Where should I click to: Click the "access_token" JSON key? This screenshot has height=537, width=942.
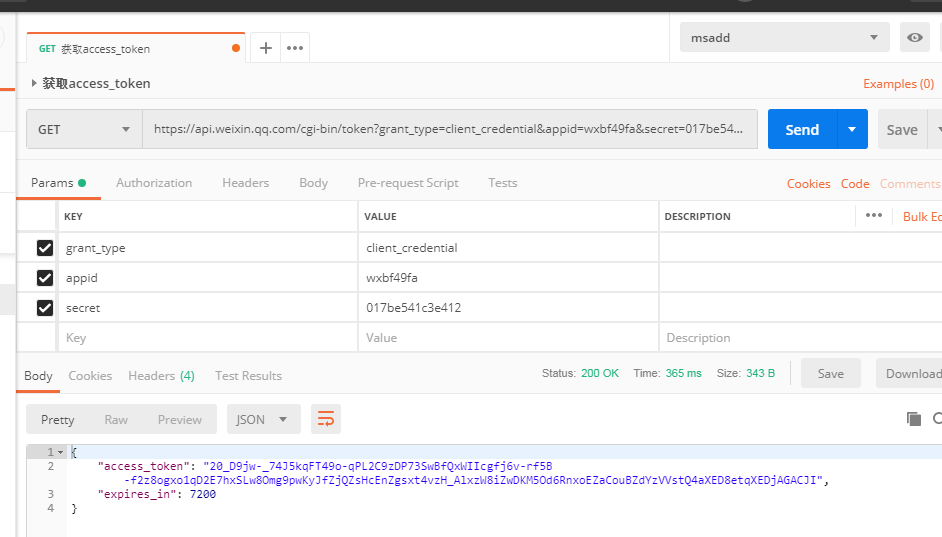point(143,466)
